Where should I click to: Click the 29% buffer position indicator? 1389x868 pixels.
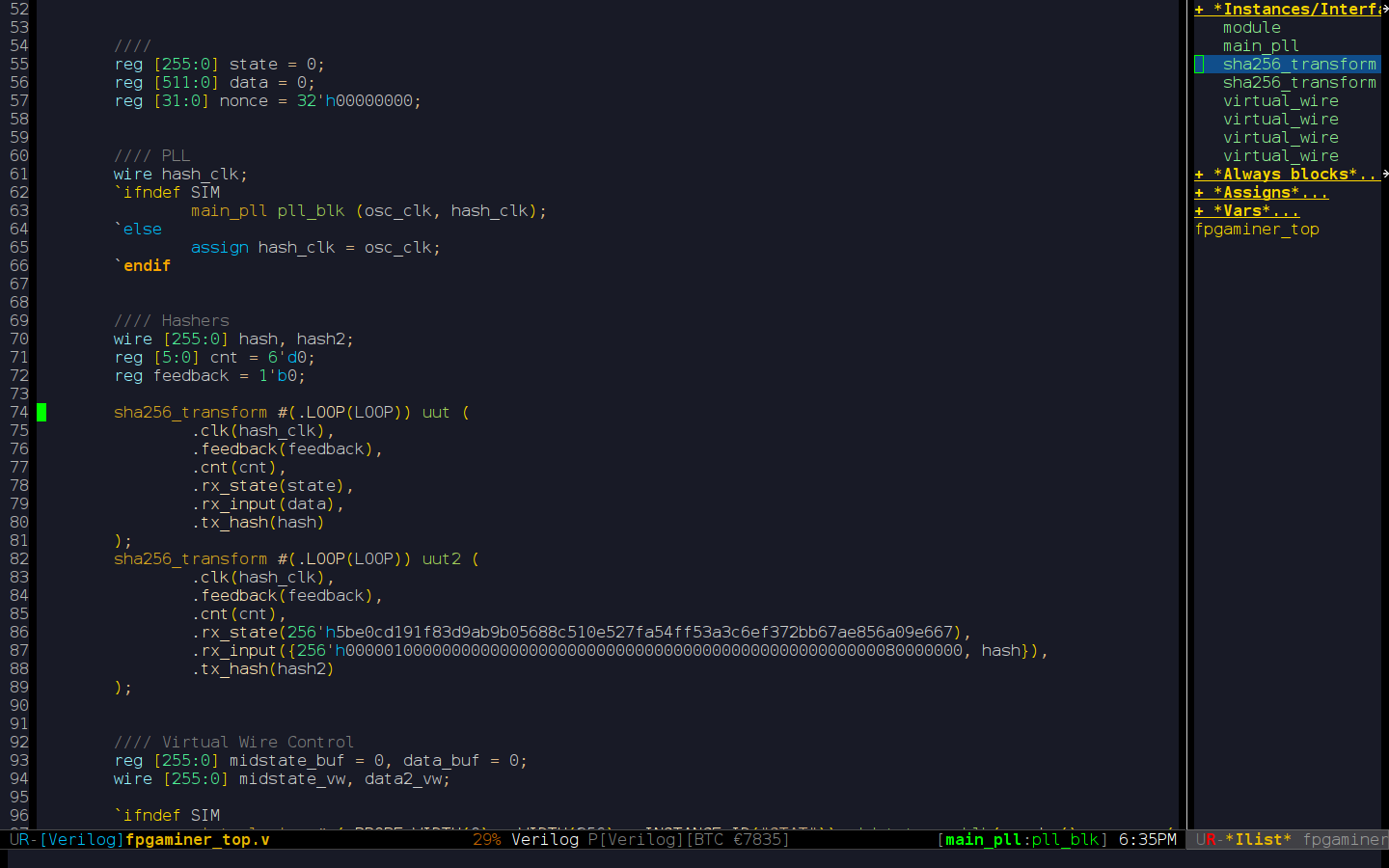(486, 839)
